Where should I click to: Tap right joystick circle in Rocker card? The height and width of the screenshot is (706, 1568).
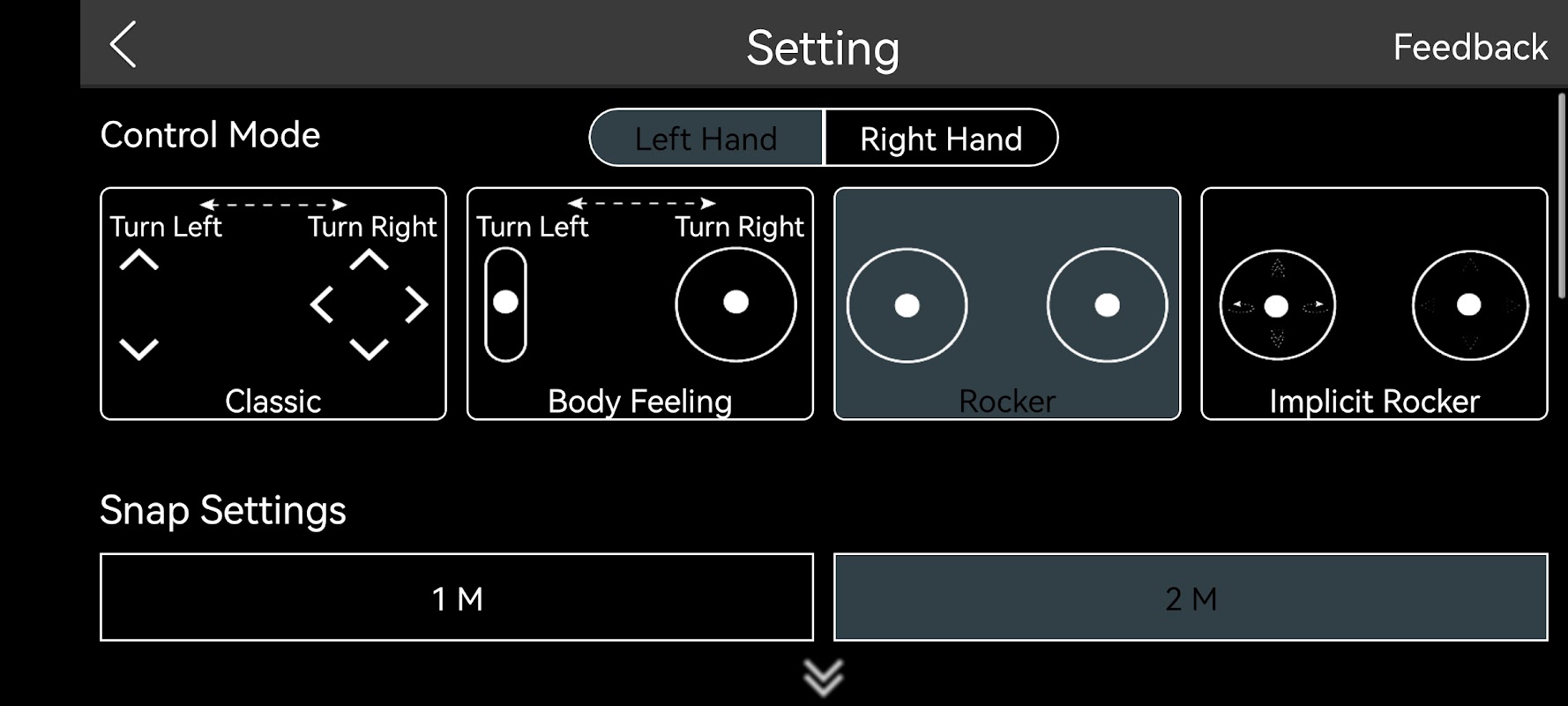[1107, 305]
